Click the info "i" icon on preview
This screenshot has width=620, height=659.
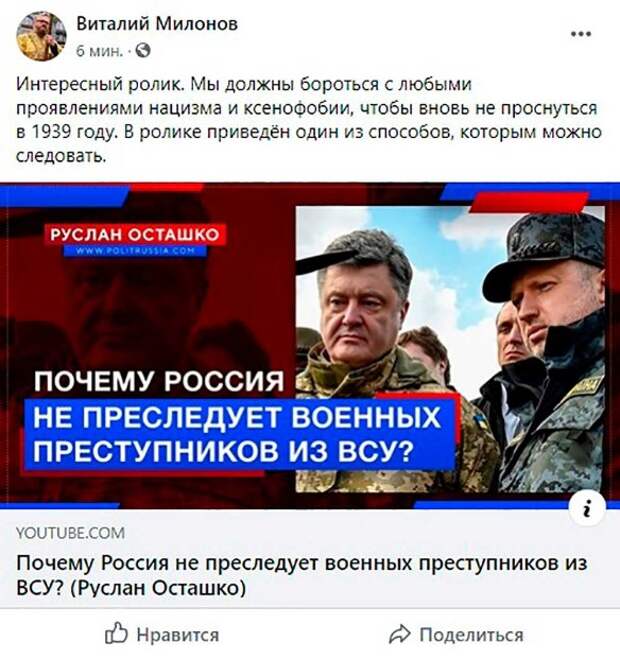[587, 509]
